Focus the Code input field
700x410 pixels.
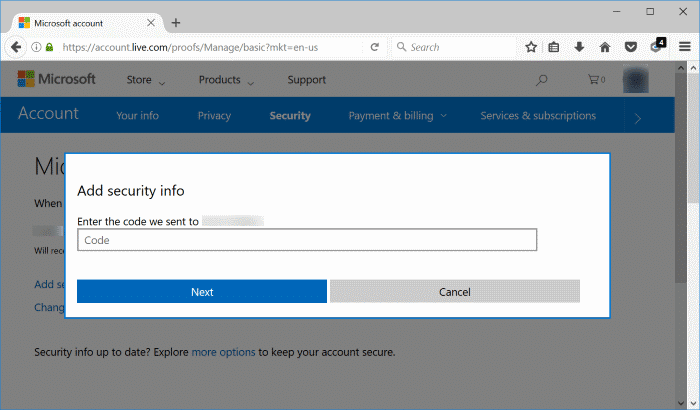(x=307, y=240)
